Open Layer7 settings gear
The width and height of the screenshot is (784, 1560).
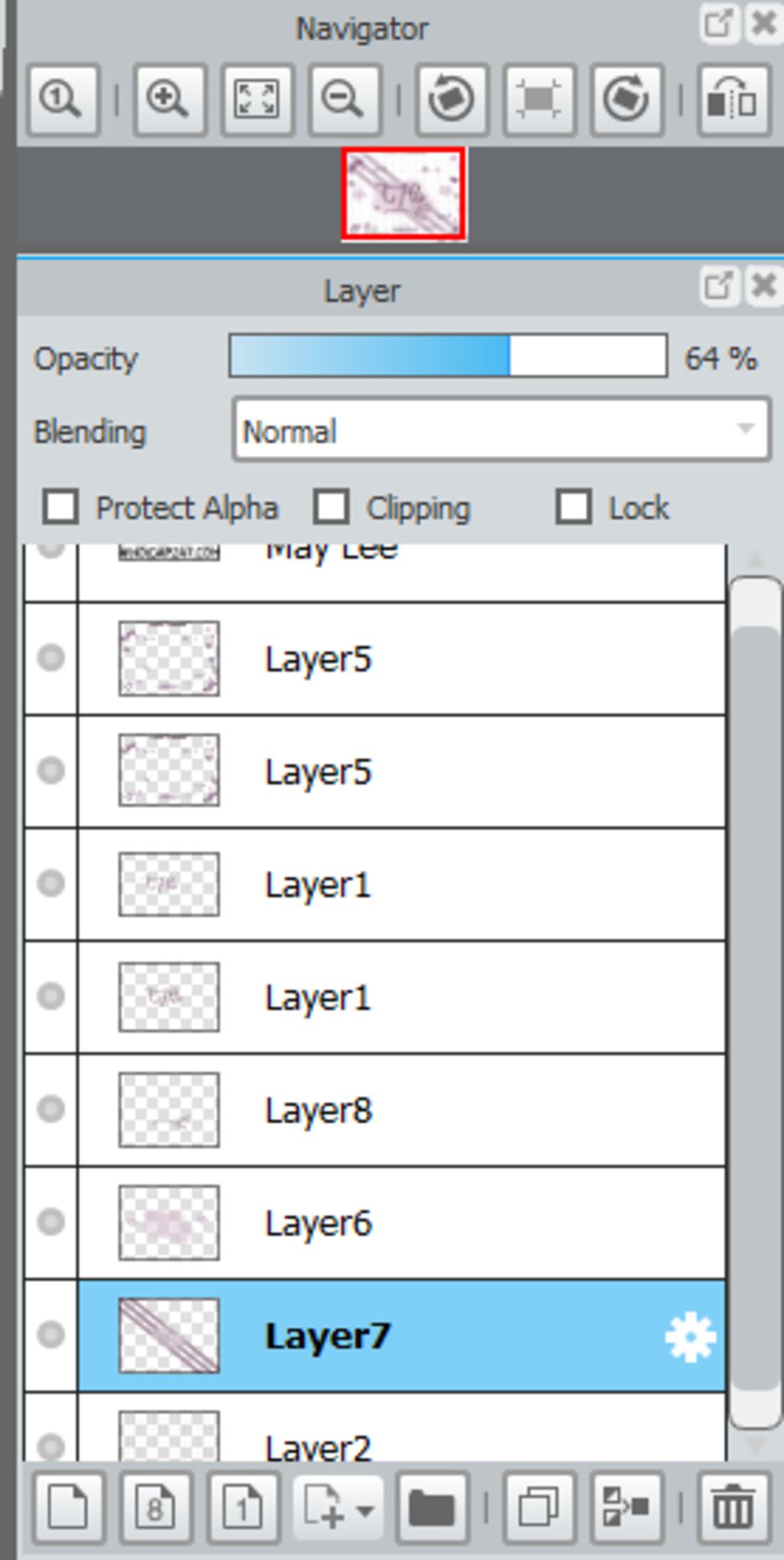(691, 1336)
